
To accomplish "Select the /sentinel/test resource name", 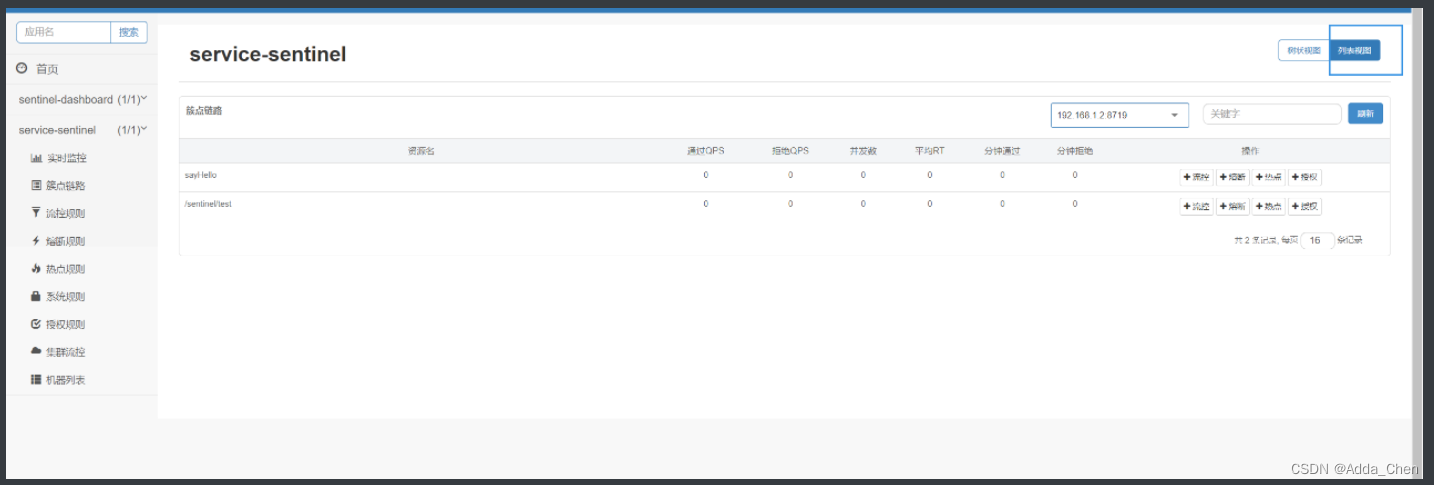I will [208, 204].
